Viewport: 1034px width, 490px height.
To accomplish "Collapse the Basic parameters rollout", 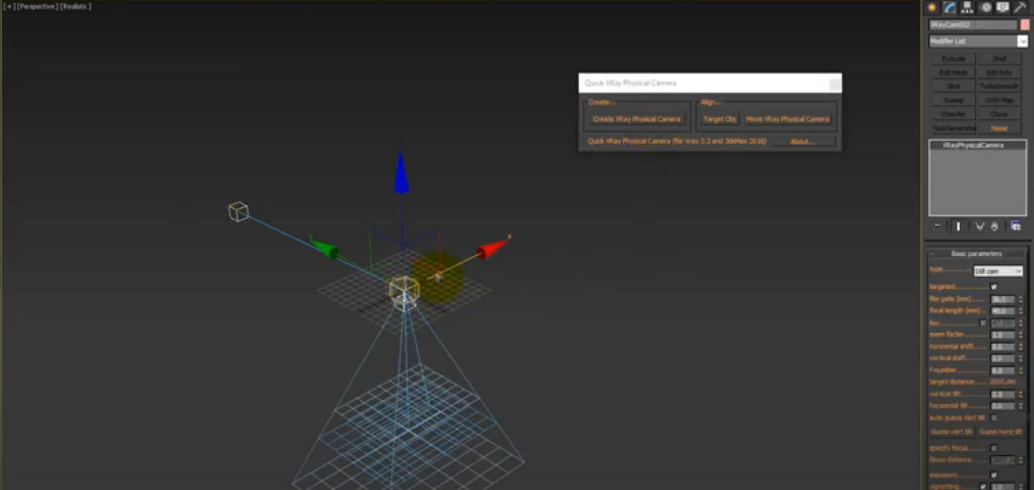I will coord(976,254).
